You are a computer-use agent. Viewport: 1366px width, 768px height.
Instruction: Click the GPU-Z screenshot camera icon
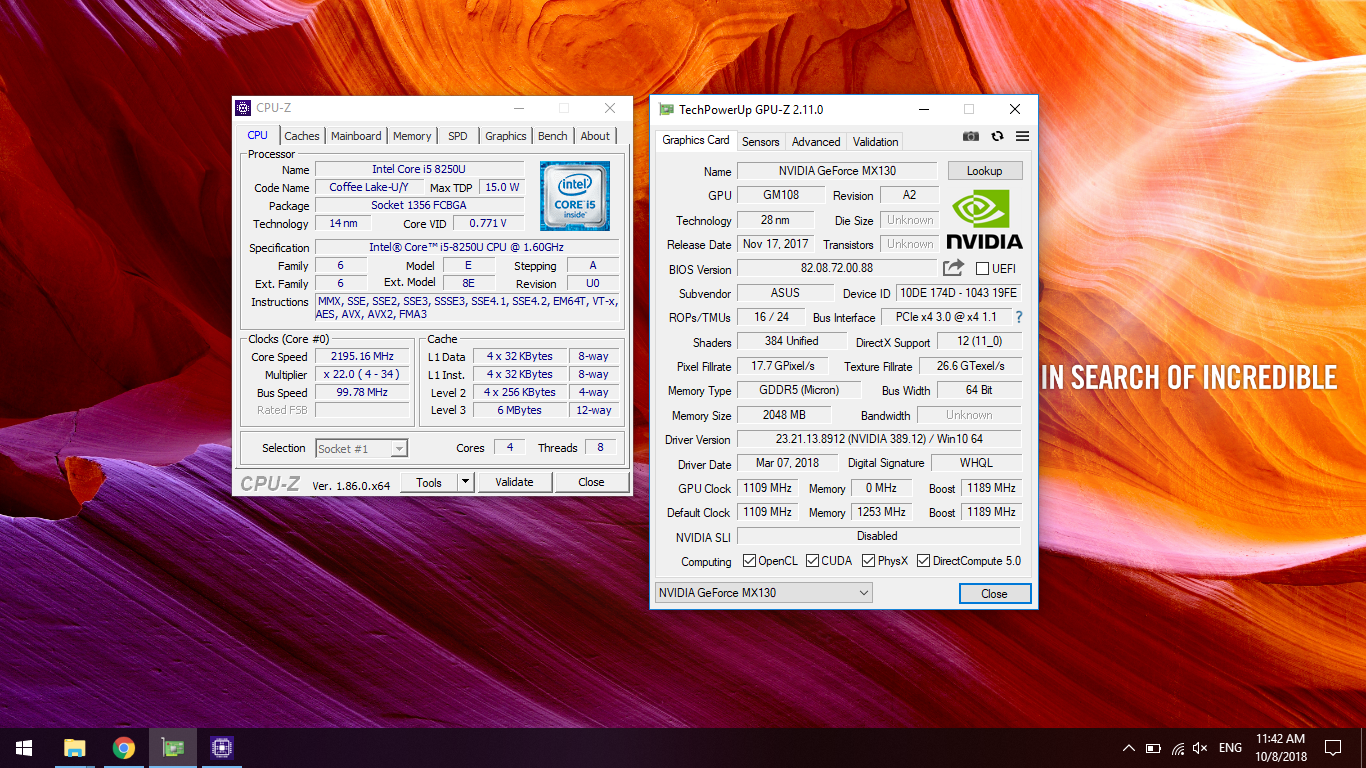click(970, 136)
